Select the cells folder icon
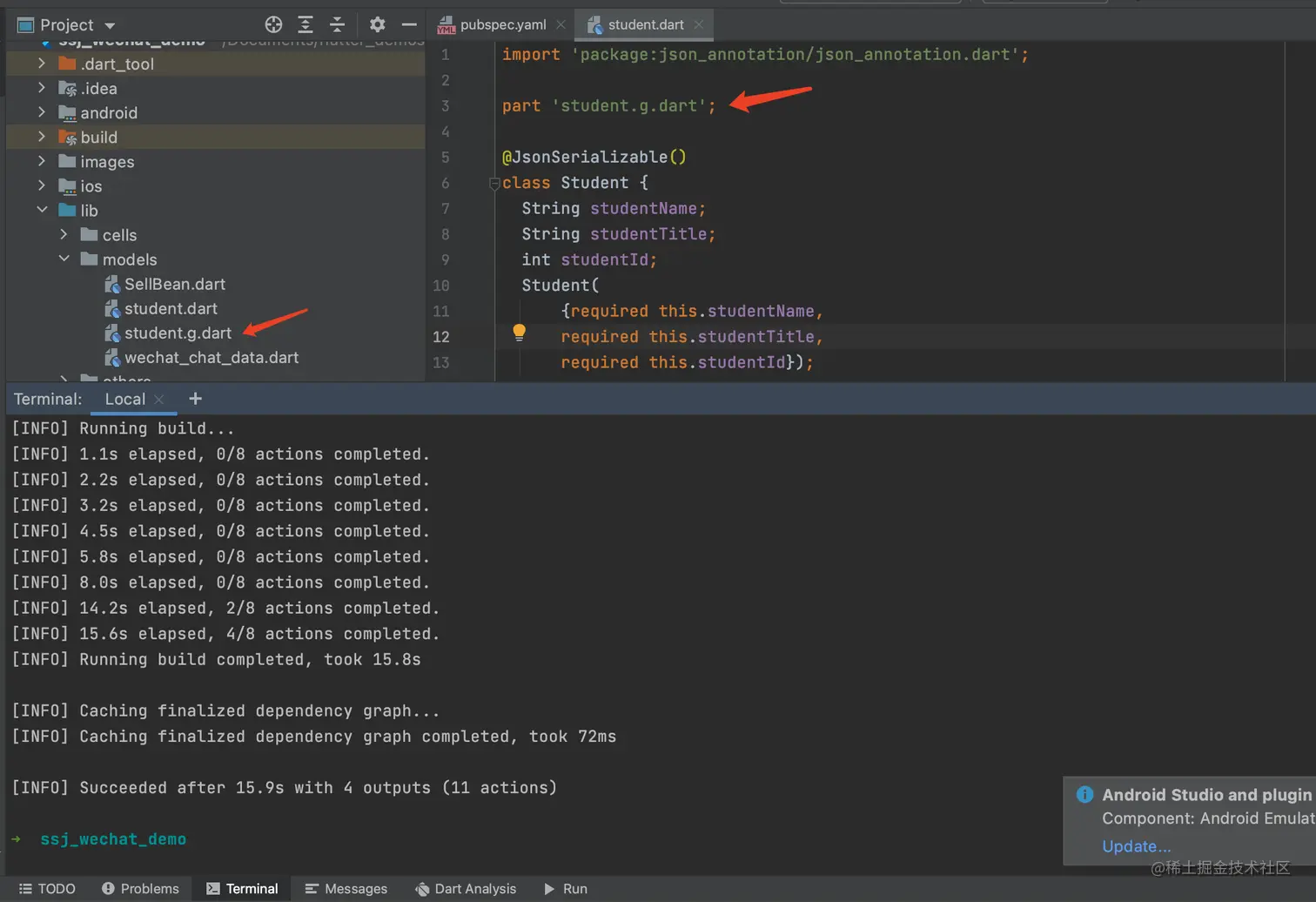The image size is (1316, 902). [89, 234]
